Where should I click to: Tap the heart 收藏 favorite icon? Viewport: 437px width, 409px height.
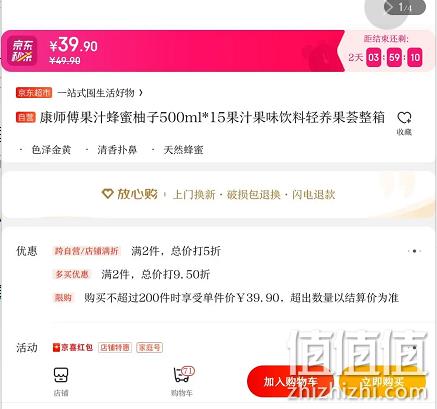click(404, 117)
